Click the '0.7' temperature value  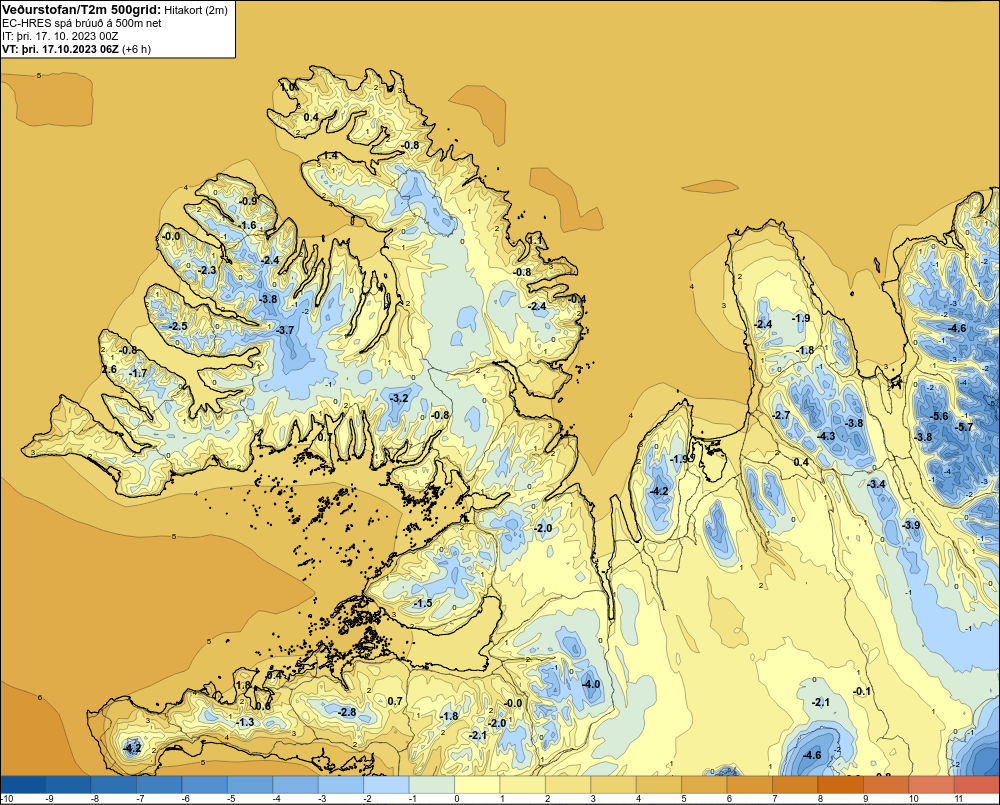[x=395, y=701]
